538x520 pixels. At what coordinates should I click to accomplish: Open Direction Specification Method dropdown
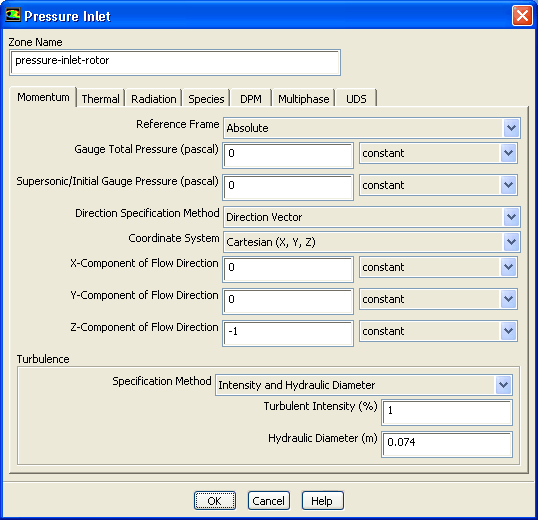(x=511, y=217)
